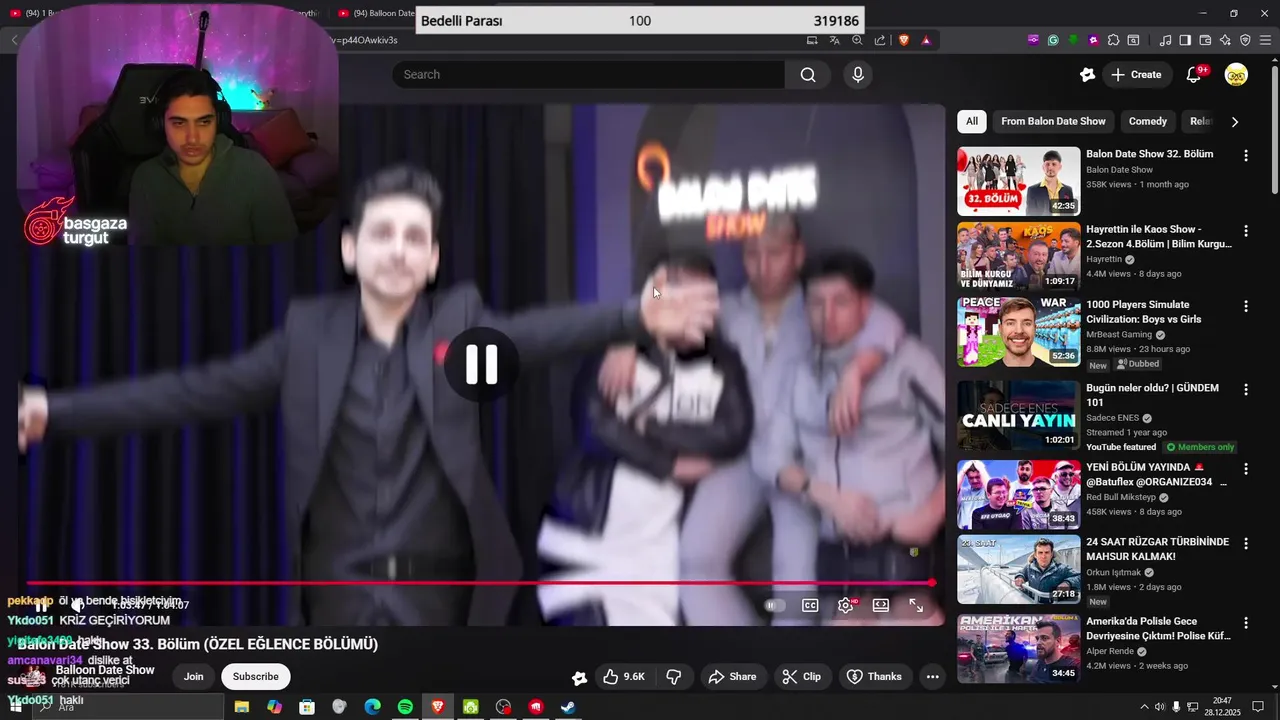Click the Subscribe button

[x=256, y=677]
